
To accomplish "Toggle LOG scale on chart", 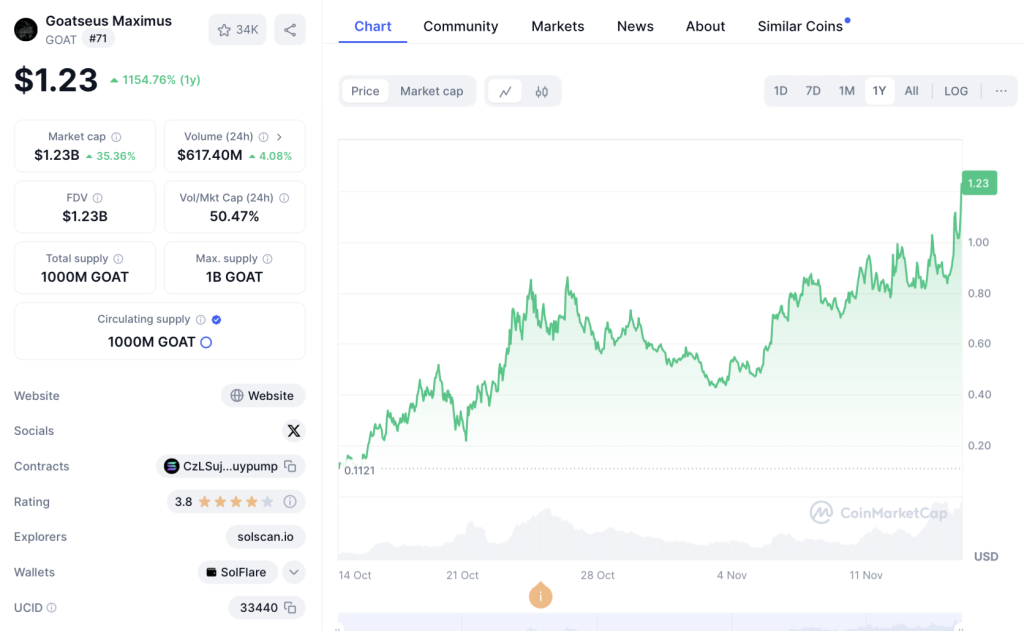I will 956,91.
